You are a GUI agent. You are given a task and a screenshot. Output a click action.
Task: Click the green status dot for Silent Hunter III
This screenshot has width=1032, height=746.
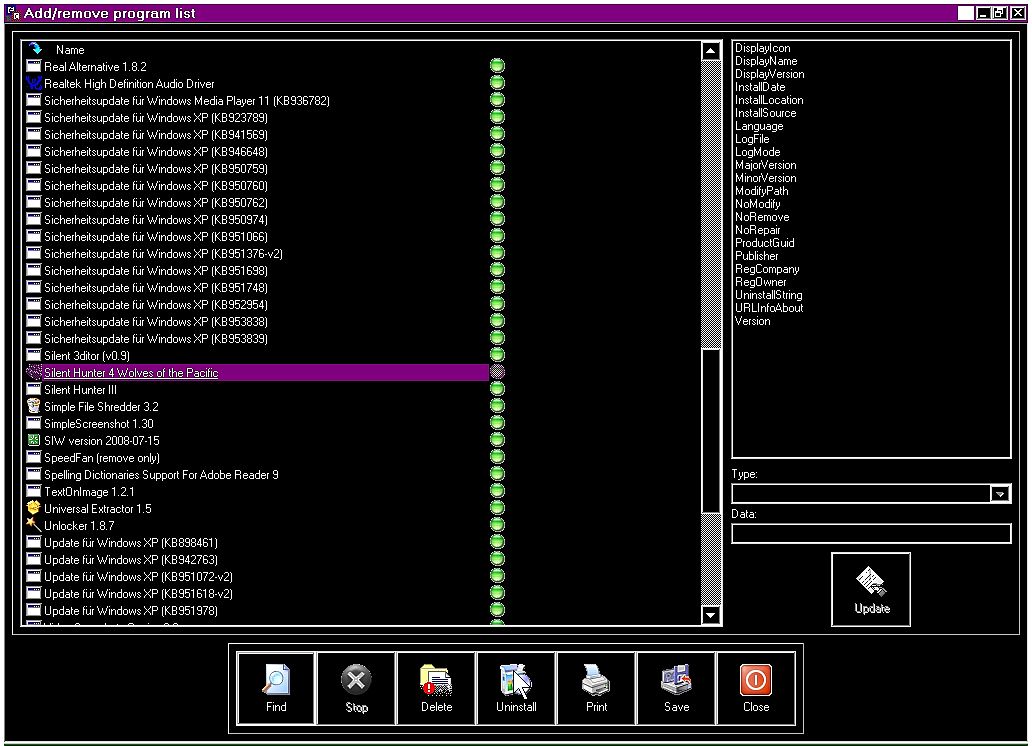tap(498, 388)
